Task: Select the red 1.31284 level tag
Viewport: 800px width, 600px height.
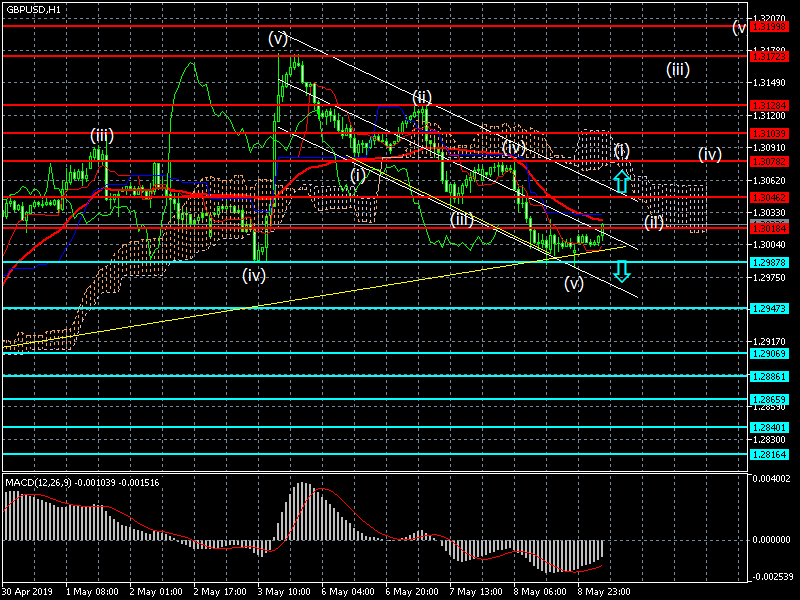Action: click(769, 106)
